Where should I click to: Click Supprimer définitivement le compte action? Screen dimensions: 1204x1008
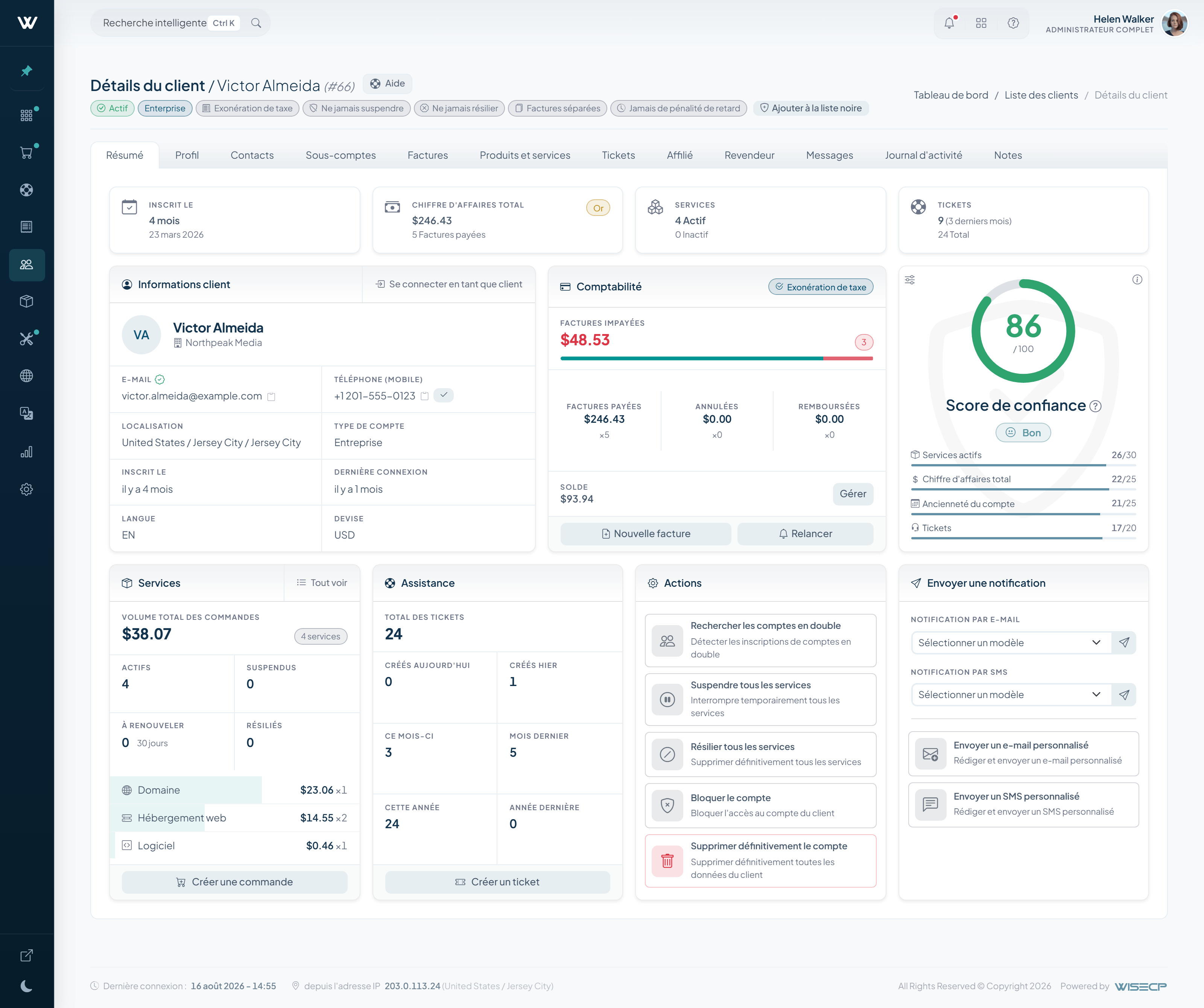(760, 861)
